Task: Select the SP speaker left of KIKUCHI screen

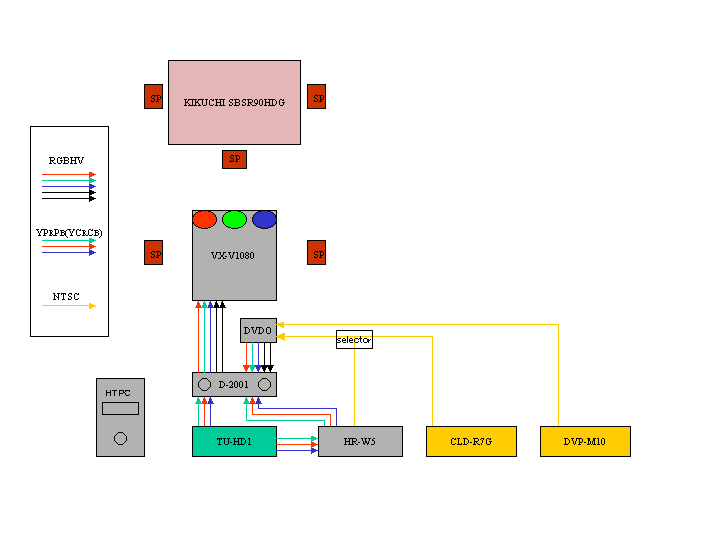Action: tap(154, 97)
